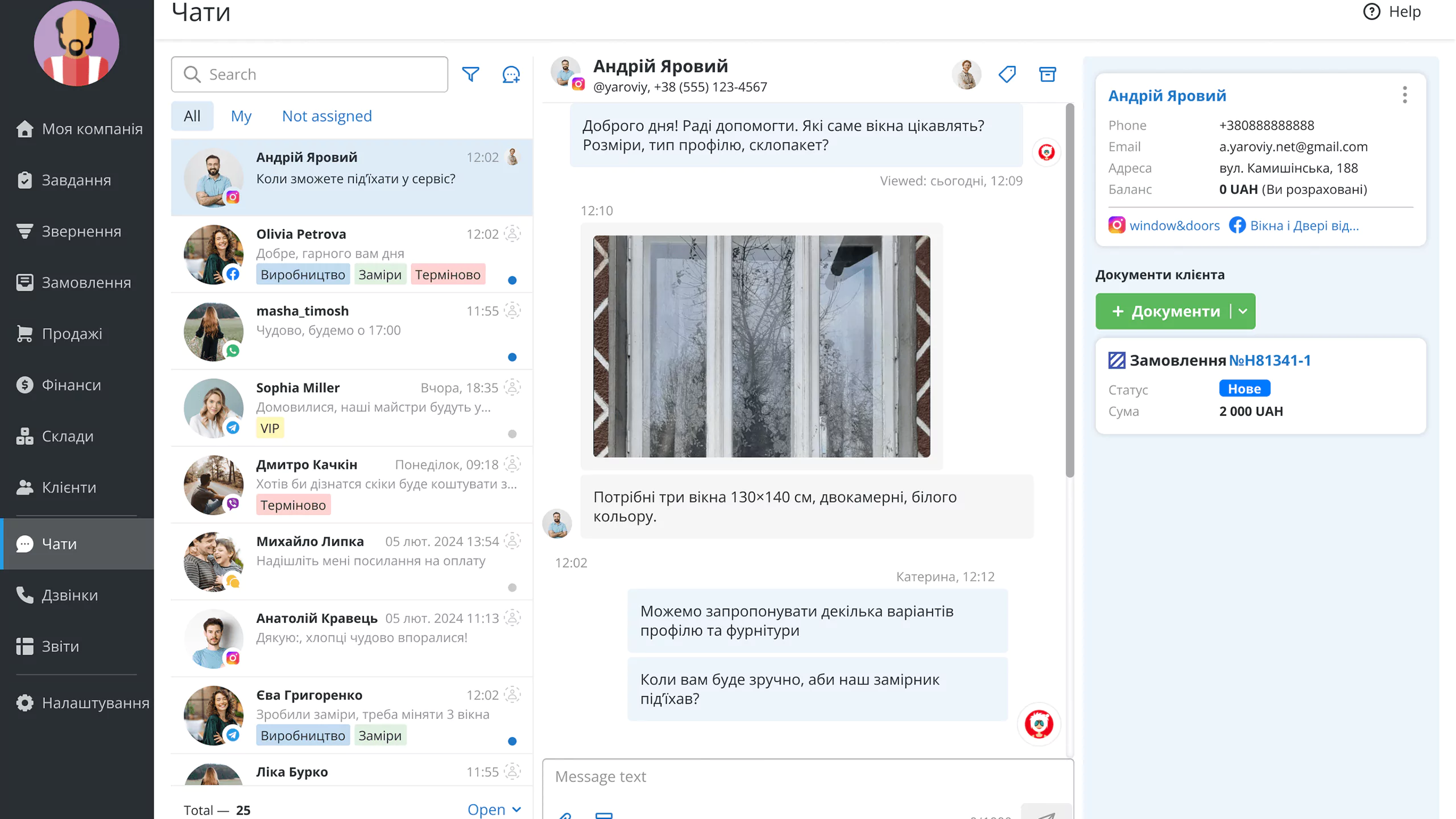This screenshot has height=819, width=1456.
Task: Click the Help question mark icon
Action: [x=1371, y=11]
